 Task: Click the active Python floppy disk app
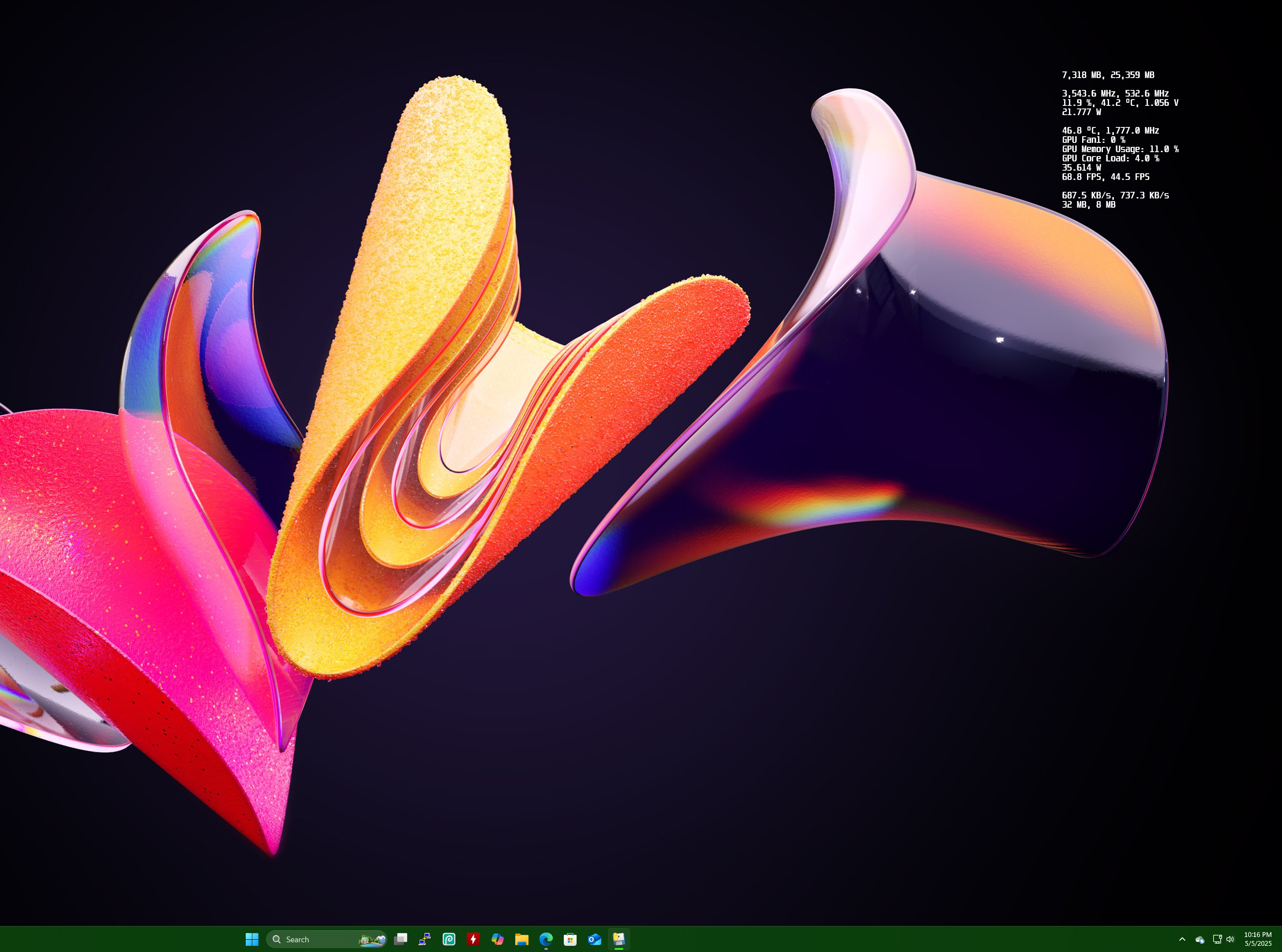(x=619, y=939)
